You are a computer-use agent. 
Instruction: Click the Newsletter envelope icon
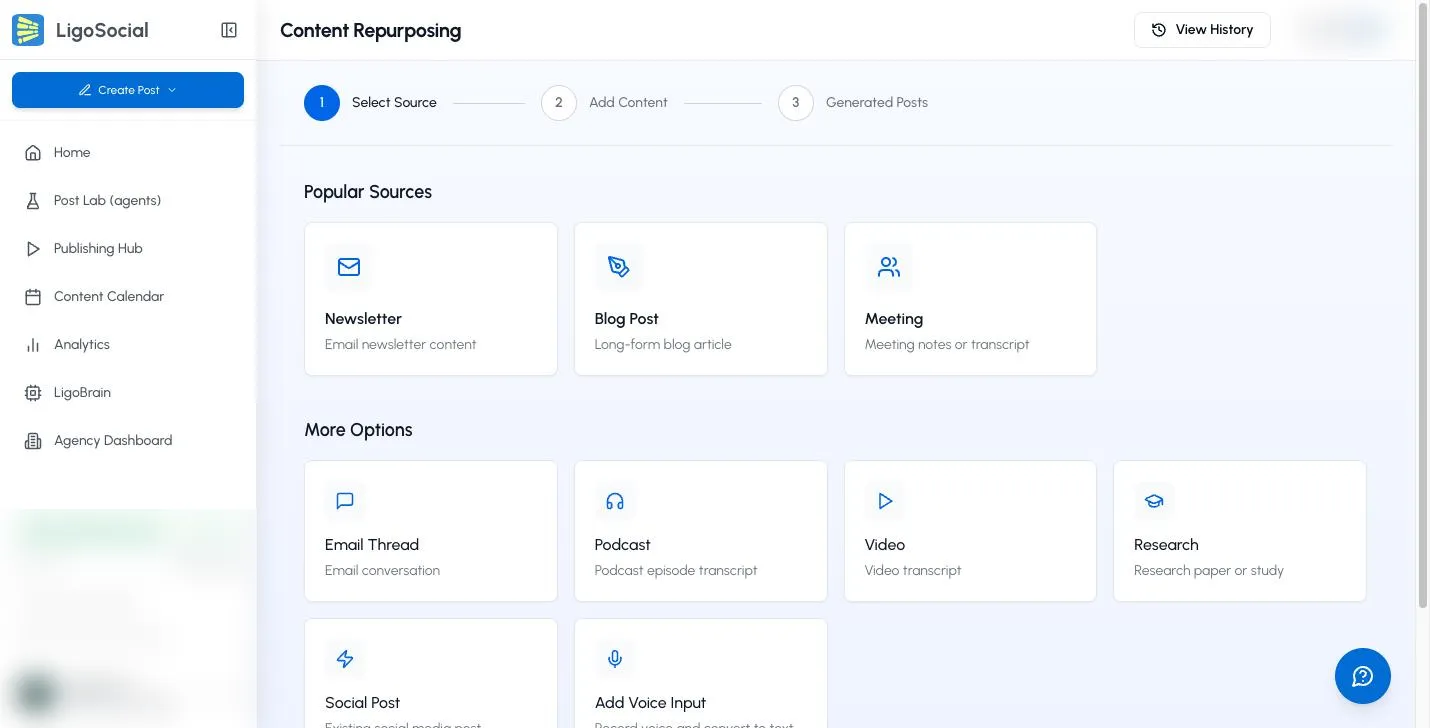(x=349, y=267)
